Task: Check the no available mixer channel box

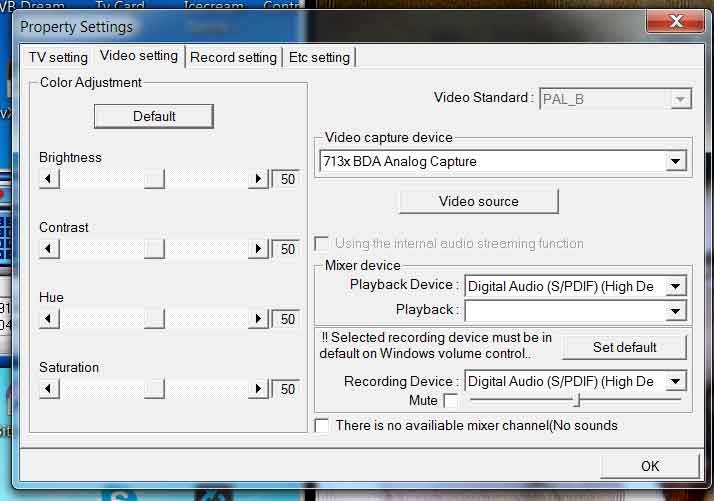Action: (322, 426)
